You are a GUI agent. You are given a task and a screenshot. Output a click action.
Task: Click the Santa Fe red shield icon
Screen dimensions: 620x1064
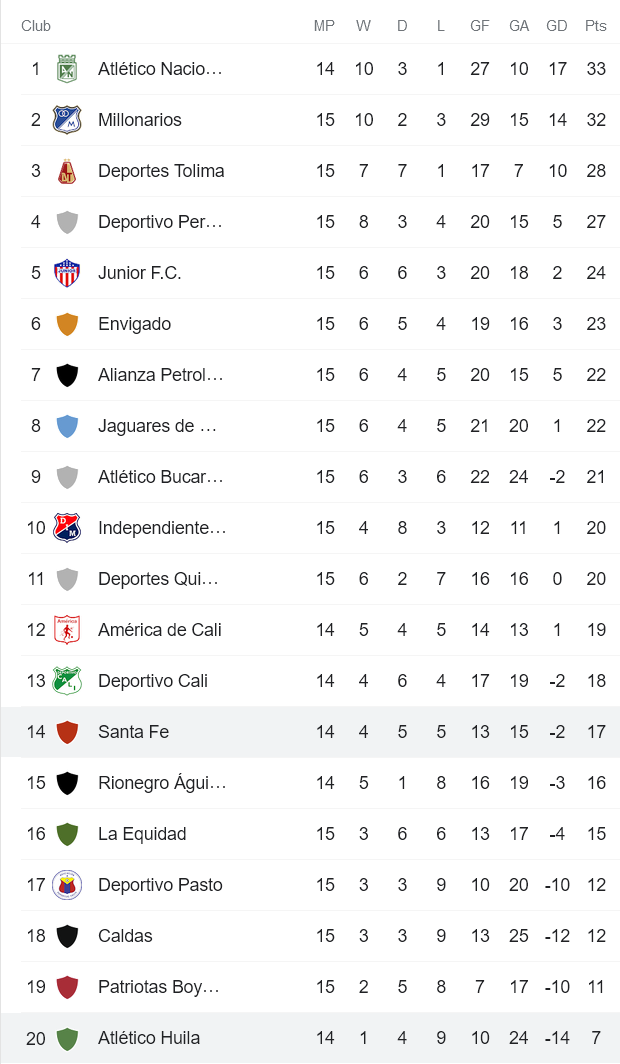tap(70, 732)
